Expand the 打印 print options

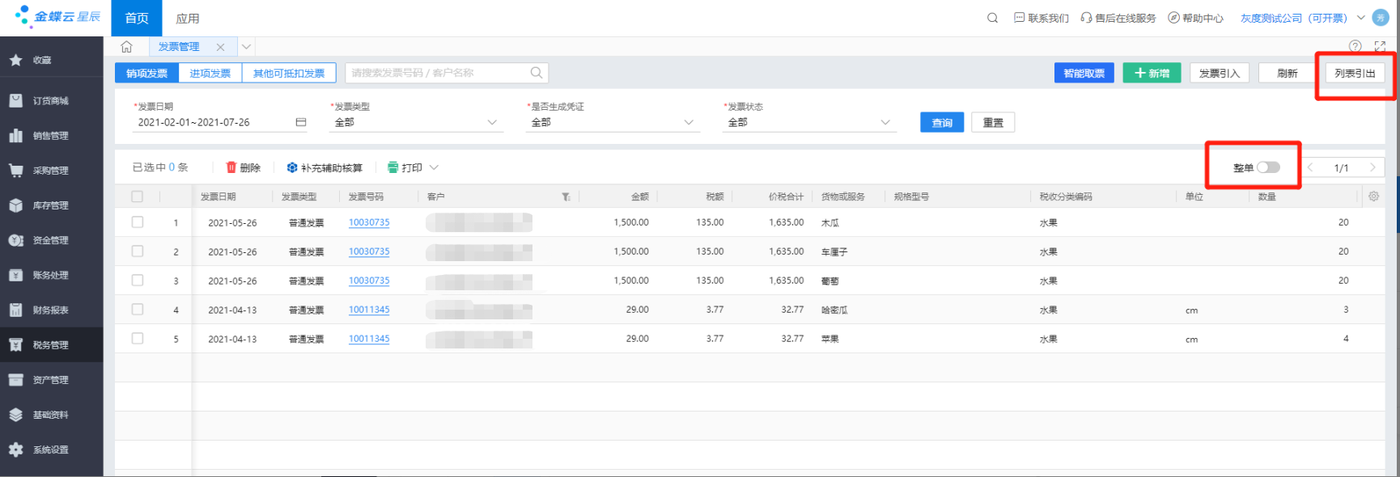pos(434,168)
